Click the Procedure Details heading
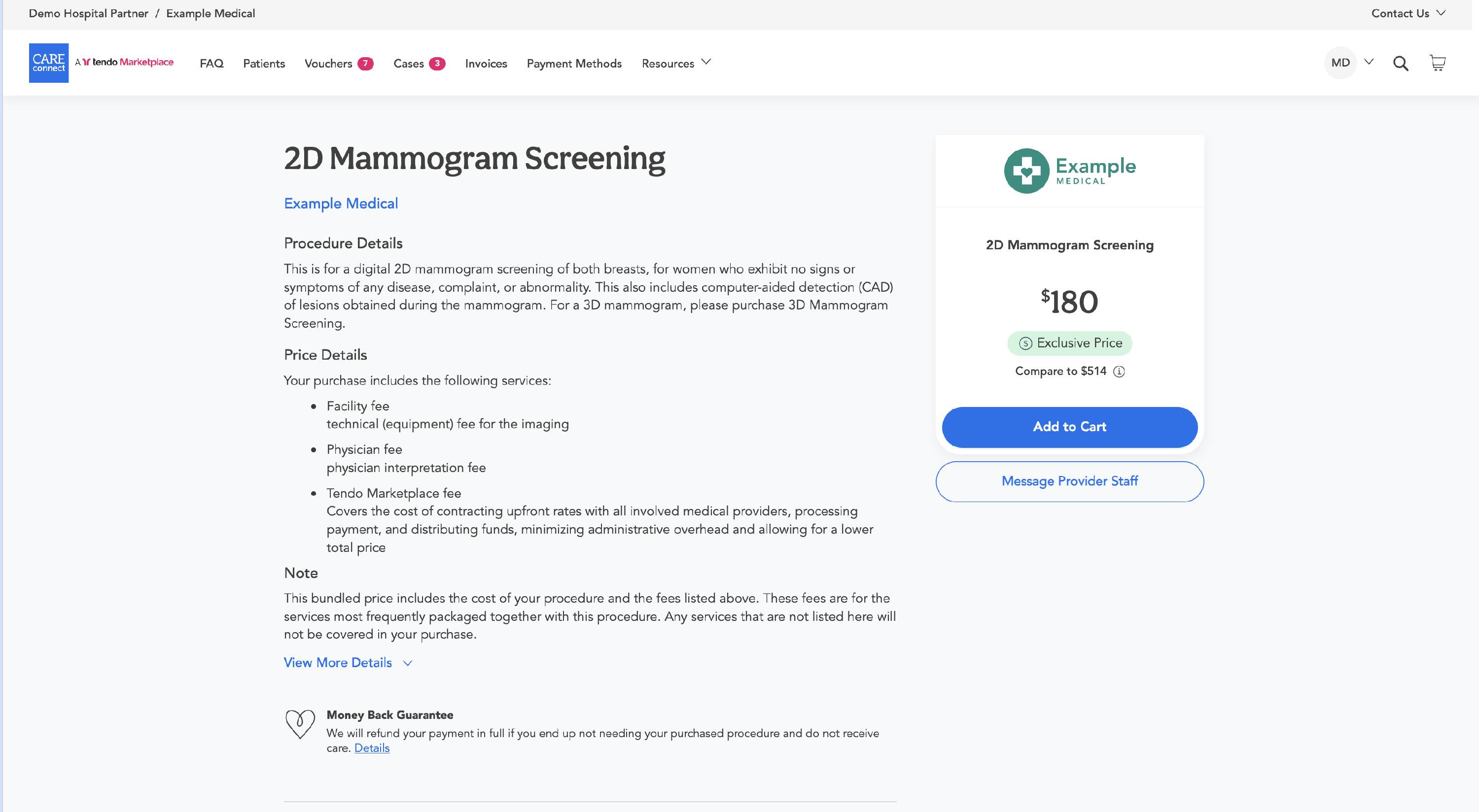 point(343,243)
